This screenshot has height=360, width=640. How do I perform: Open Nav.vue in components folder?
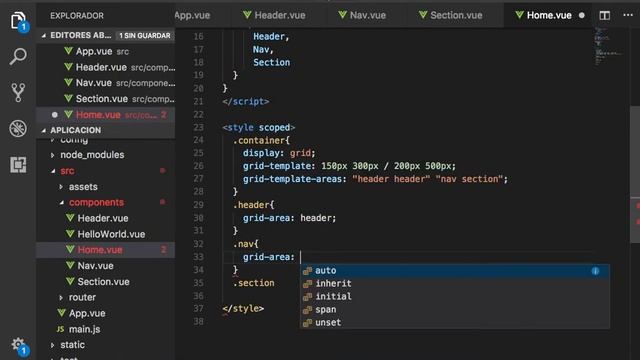click(106, 266)
